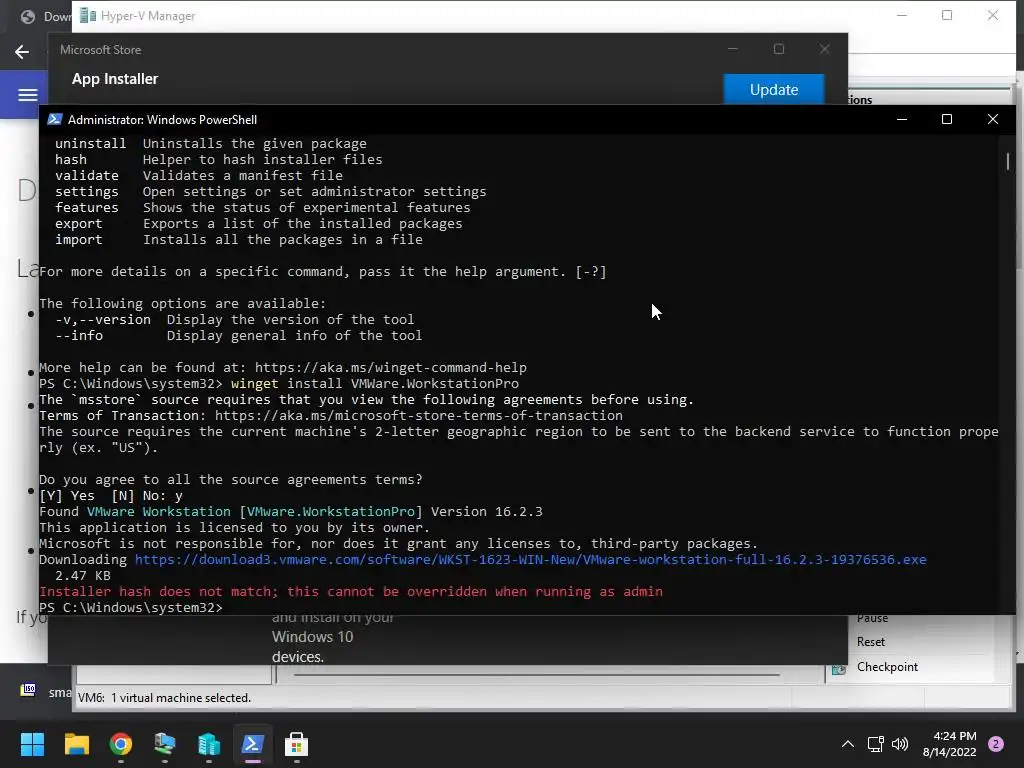
Task: Maximize the PowerShell window
Action: coord(947,119)
